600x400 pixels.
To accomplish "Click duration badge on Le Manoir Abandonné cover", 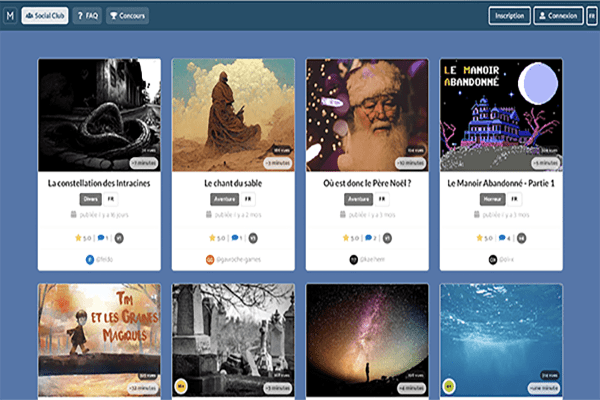I will coord(546,163).
